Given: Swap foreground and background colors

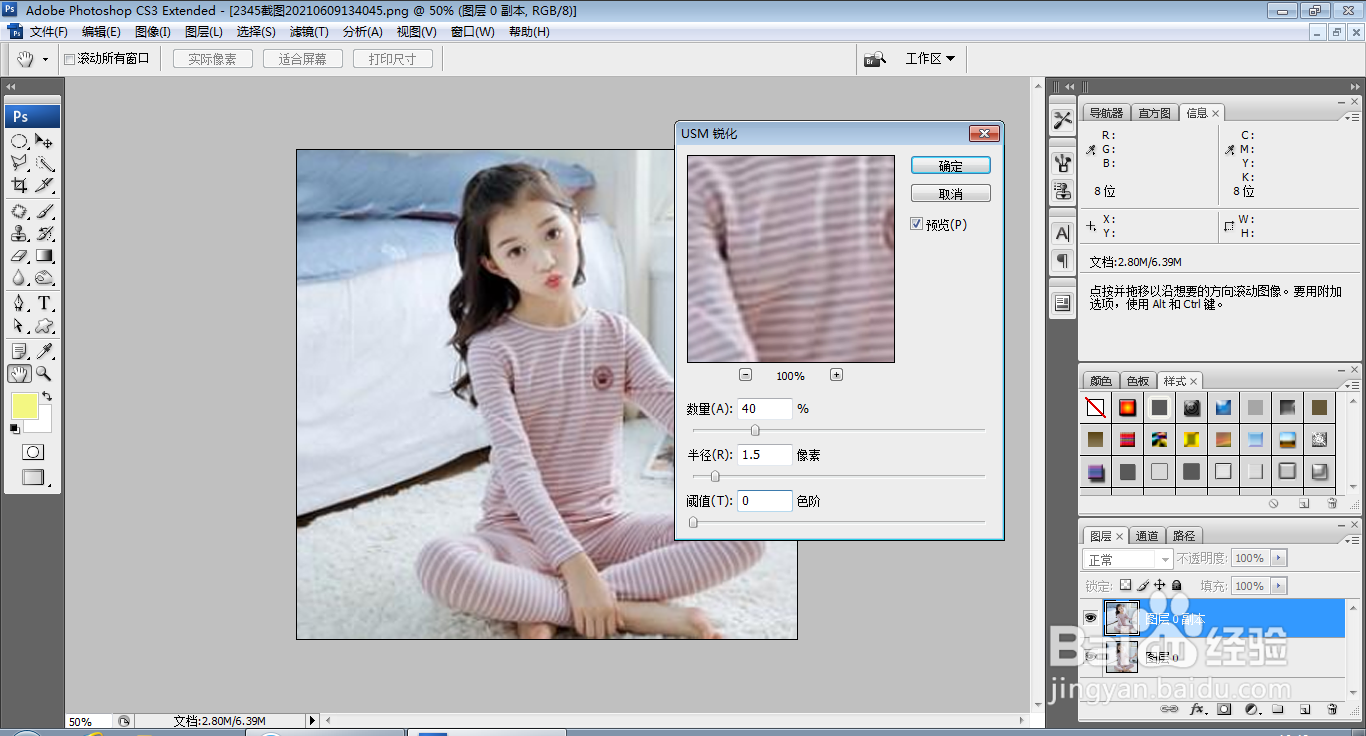Looking at the screenshot, I should (x=46, y=397).
